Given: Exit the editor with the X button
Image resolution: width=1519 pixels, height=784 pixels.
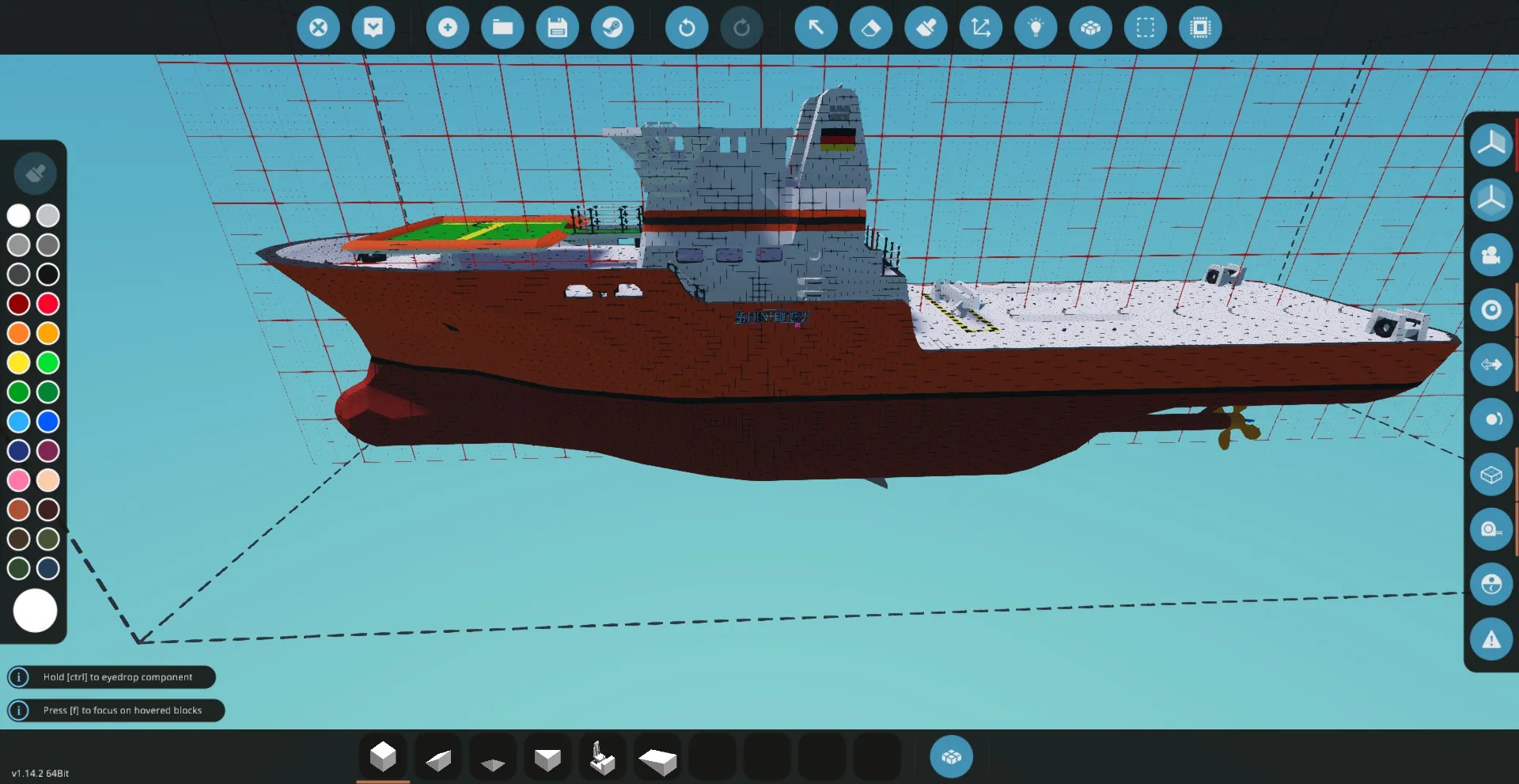Looking at the screenshot, I should click(x=318, y=28).
